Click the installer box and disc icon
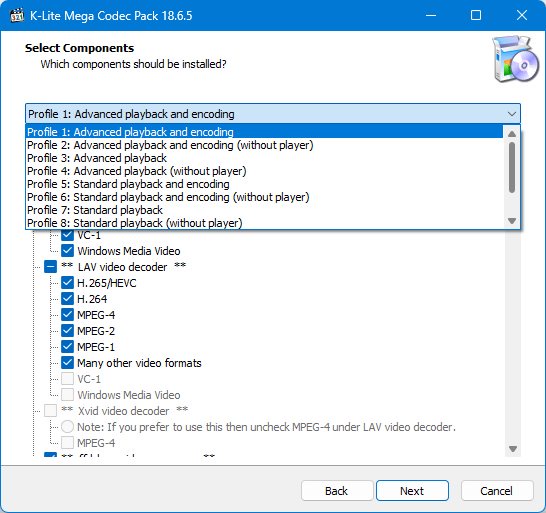Screen dimensions: 546x513 (515, 59)
